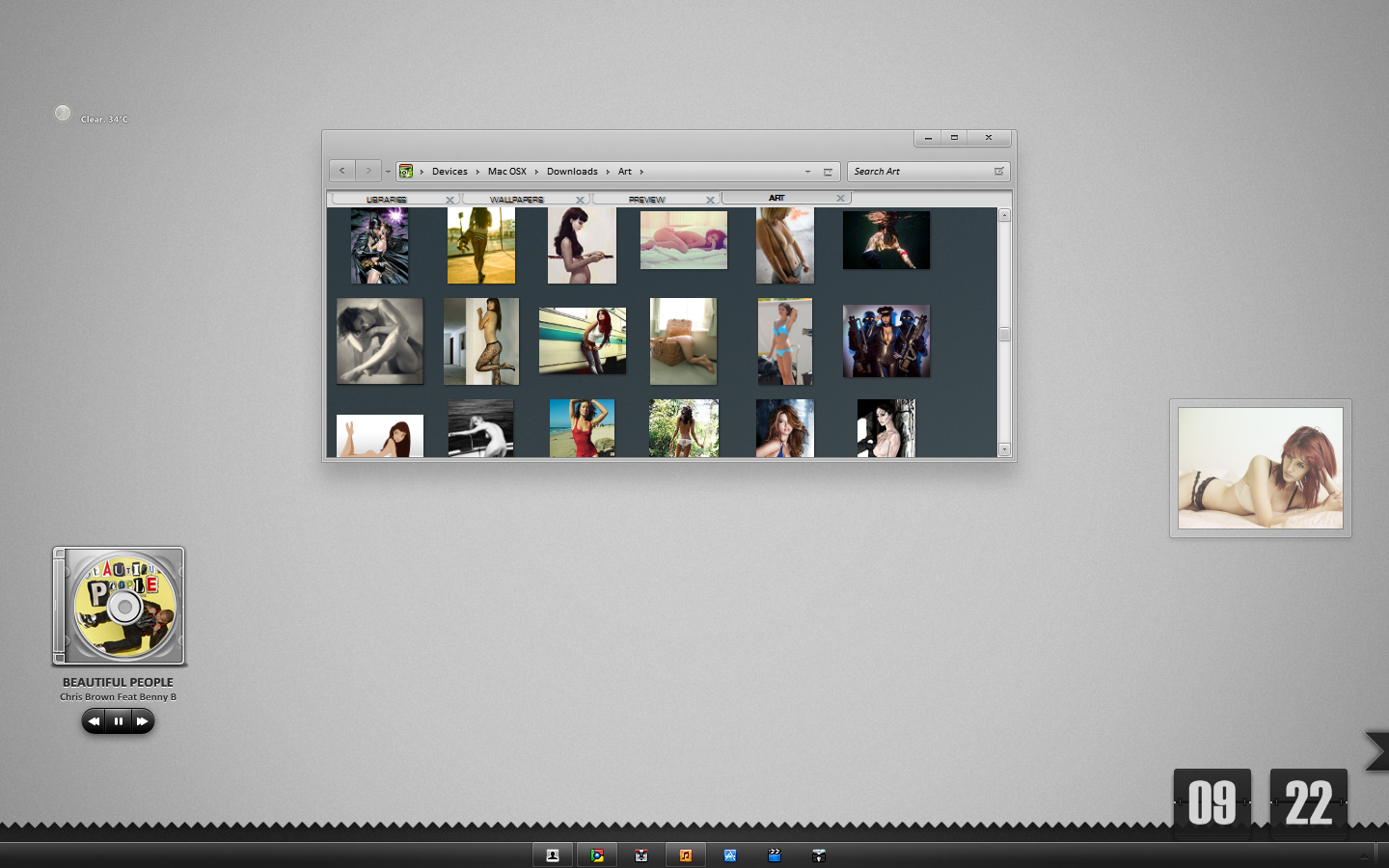
Task: Select the Mac OSX breadcrumb
Action: (507, 172)
